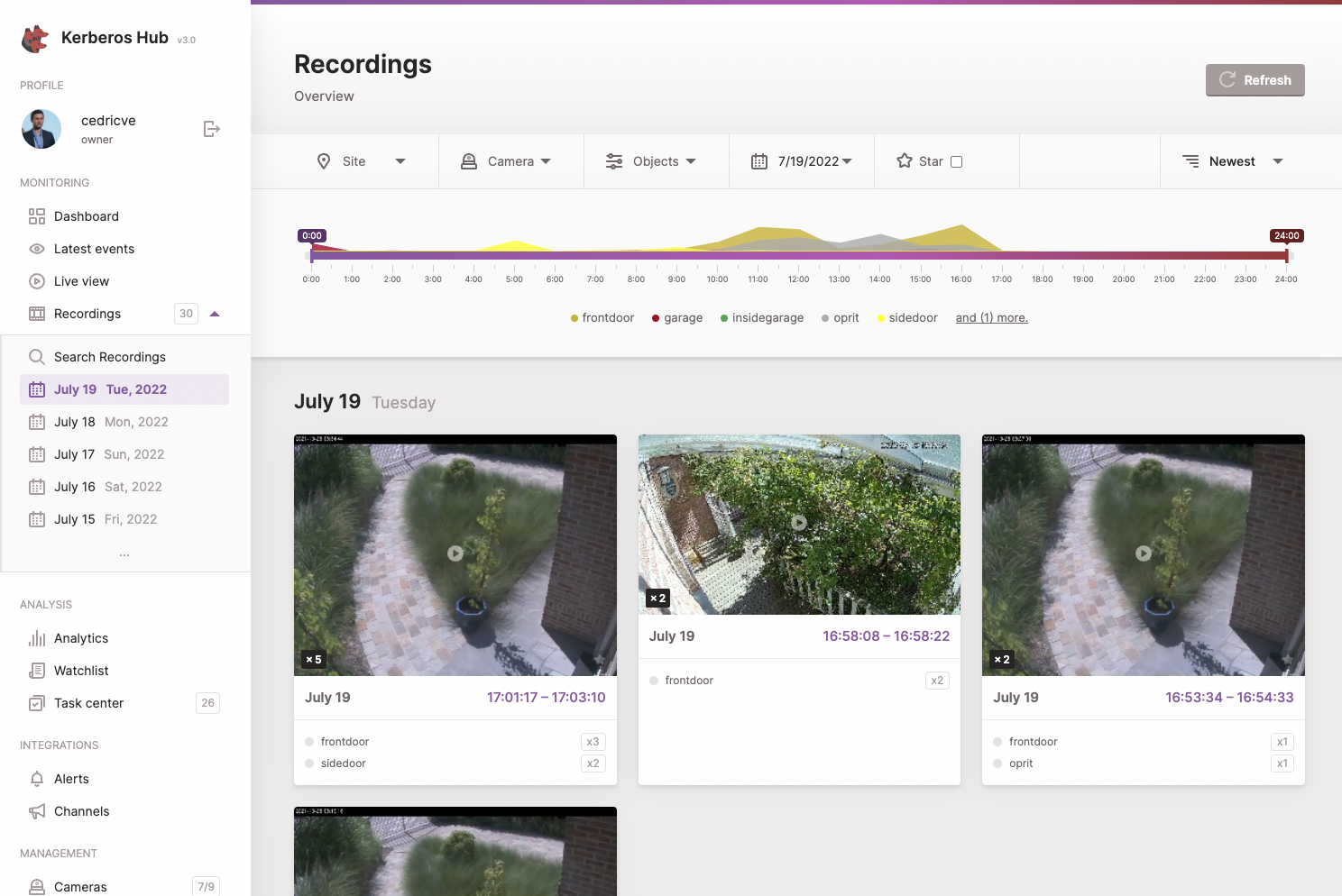Click the Kerberos Hub logo icon
Image resolution: width=1342 pixels, height=896 pixels.
tap(35, 39)
